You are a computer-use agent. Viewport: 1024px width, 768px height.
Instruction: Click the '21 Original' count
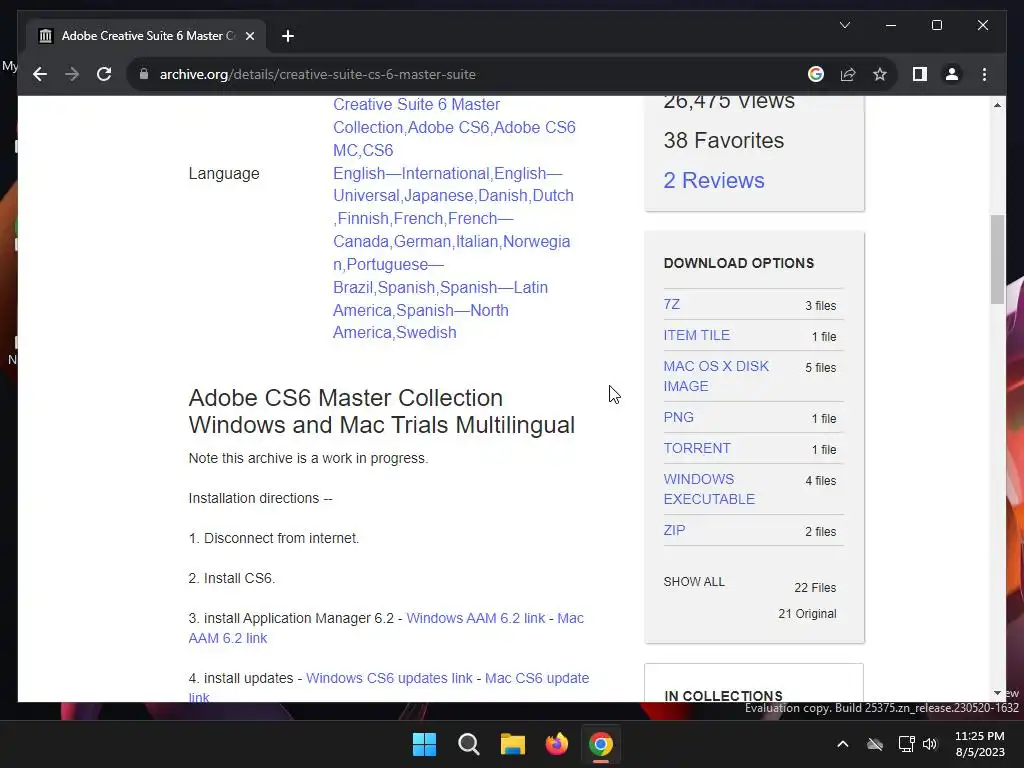pos(807,614)
